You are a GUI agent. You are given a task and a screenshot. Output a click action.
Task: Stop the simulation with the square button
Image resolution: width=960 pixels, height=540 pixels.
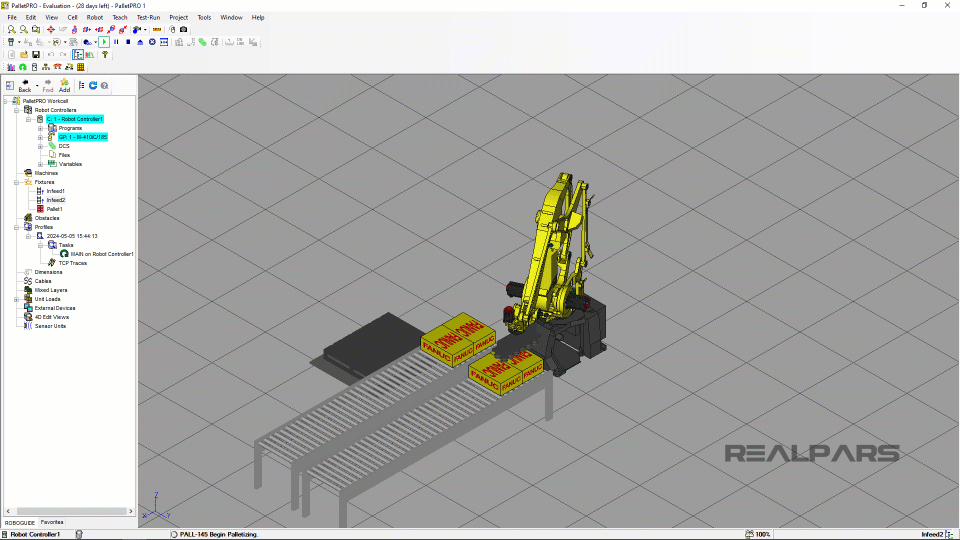coord(128,42)
